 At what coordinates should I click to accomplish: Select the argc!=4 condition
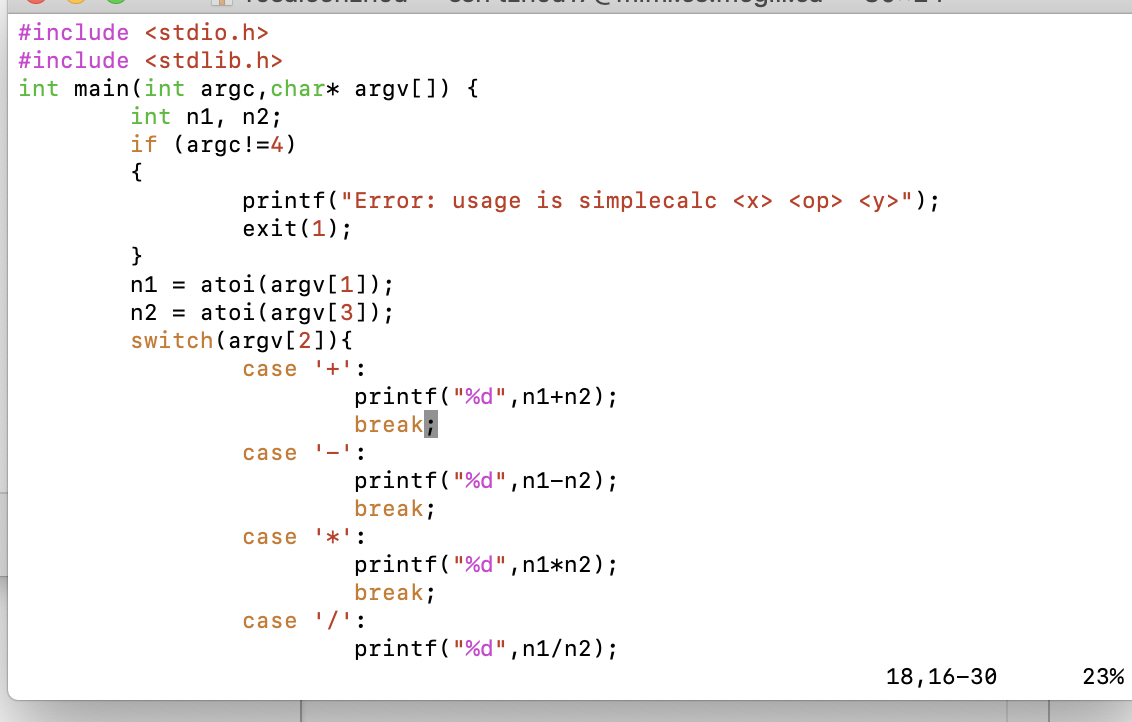click(x=235, y=144)
